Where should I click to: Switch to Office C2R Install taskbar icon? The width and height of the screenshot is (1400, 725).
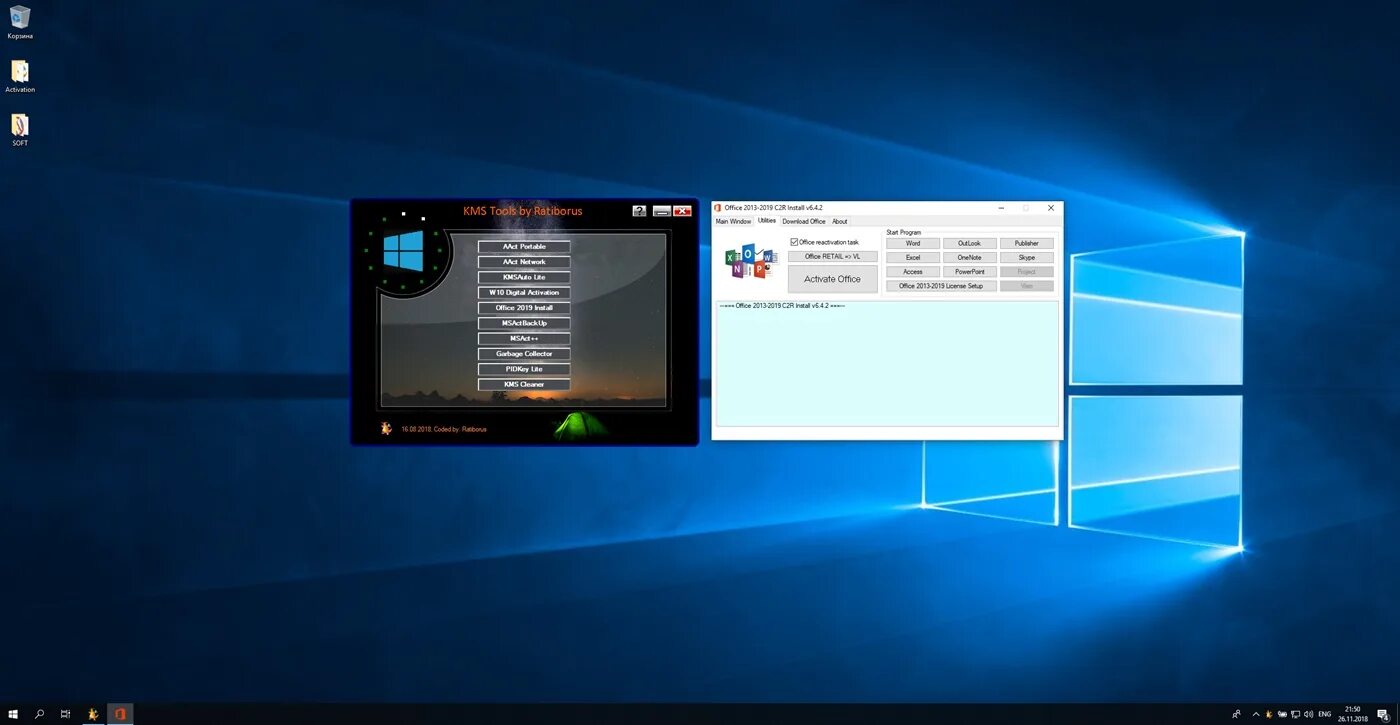point(120,714)
